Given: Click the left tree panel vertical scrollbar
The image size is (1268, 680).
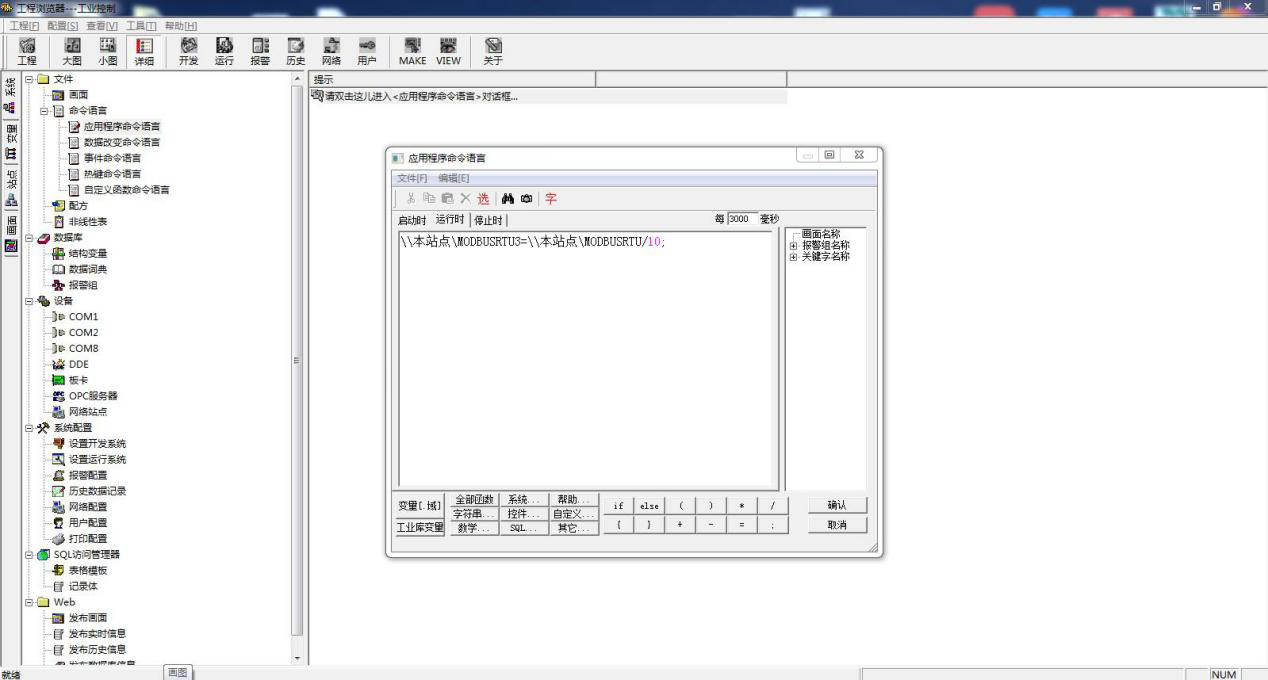Looking at the screenshot, I should (297, 360).
